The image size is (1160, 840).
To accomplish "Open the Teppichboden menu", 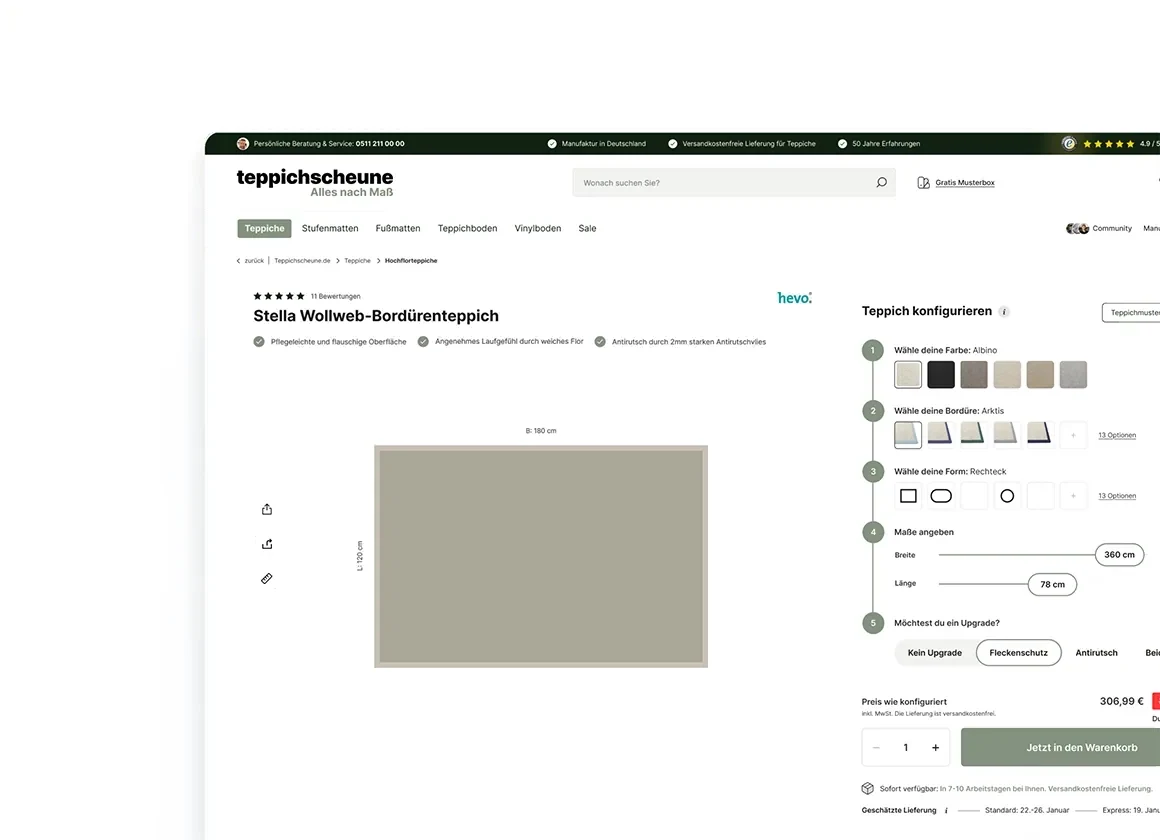I will (x=468, y=229).
